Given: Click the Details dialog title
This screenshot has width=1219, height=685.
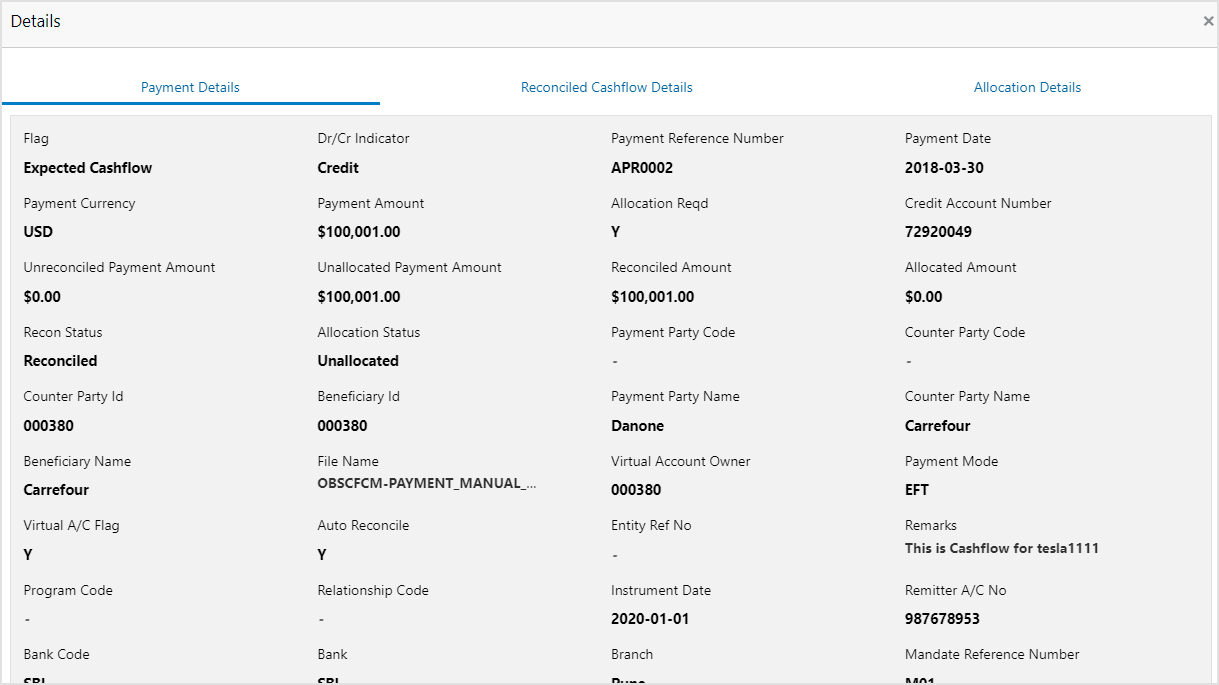Looking at the screenshot, I should (36, 21).
